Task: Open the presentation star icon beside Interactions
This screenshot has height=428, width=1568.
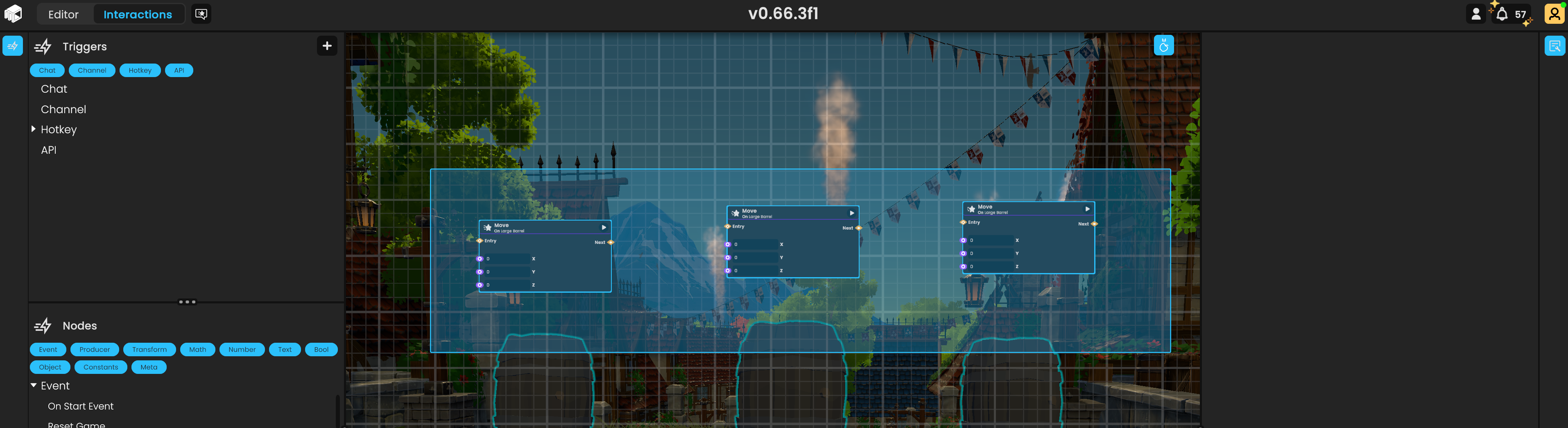Action: 201,14
